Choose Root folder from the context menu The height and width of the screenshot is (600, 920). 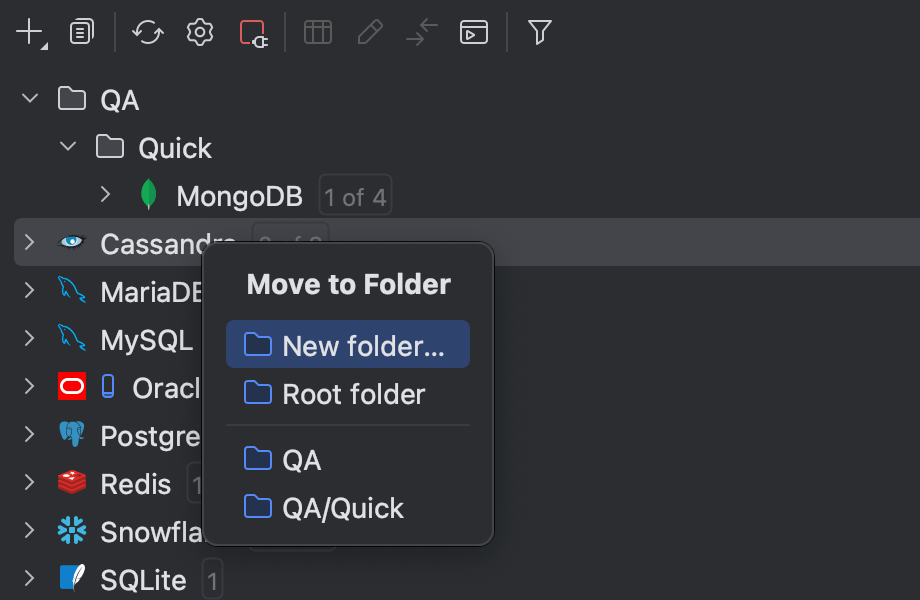352,394
